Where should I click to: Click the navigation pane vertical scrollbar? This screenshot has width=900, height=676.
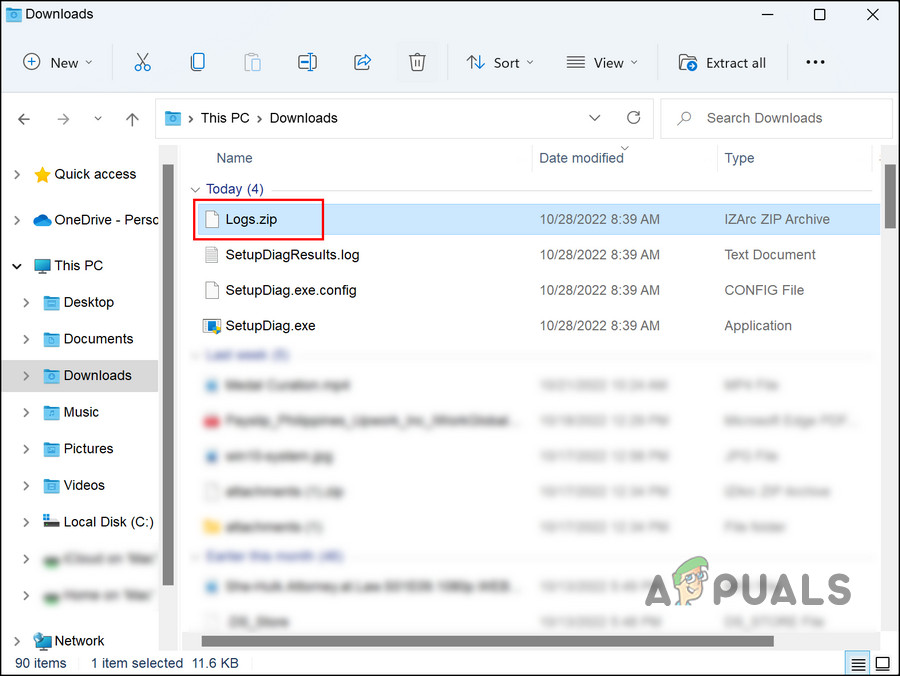point(168,375)
